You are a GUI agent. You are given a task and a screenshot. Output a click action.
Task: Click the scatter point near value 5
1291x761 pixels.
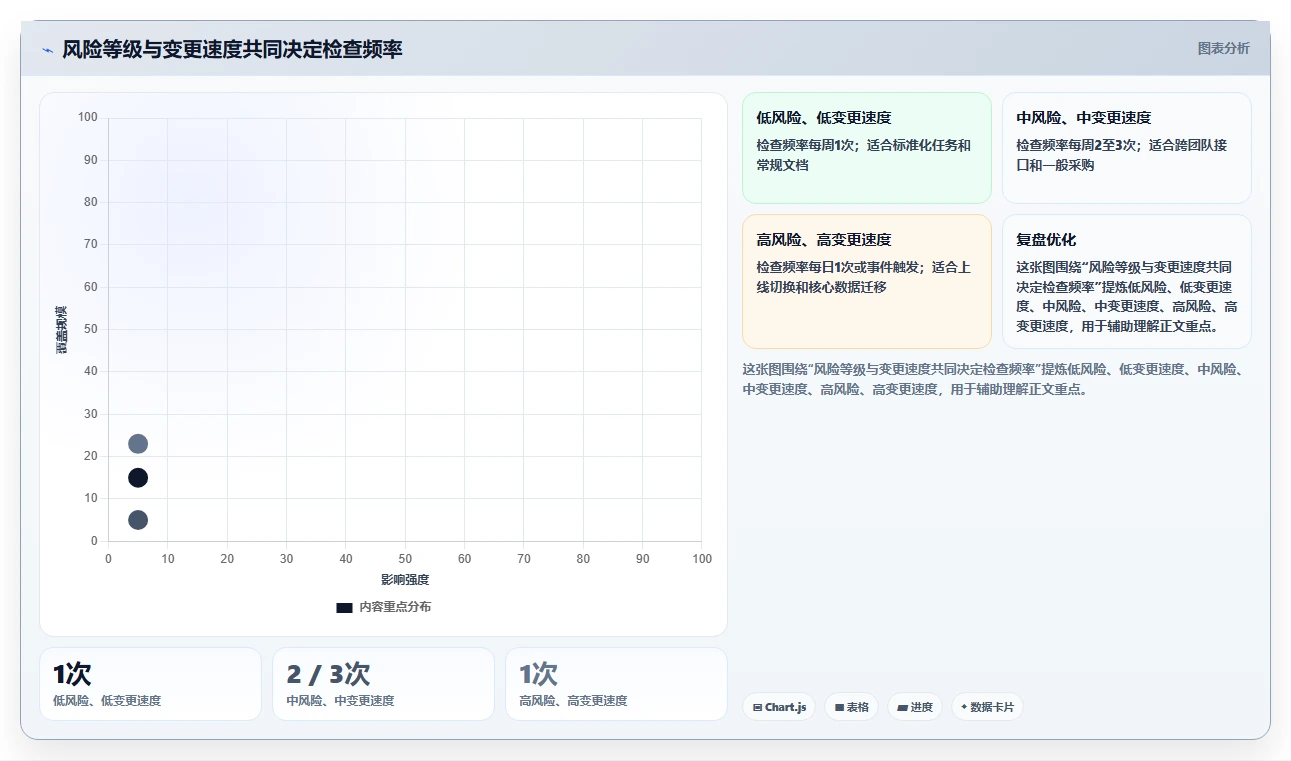pos(138,520)
